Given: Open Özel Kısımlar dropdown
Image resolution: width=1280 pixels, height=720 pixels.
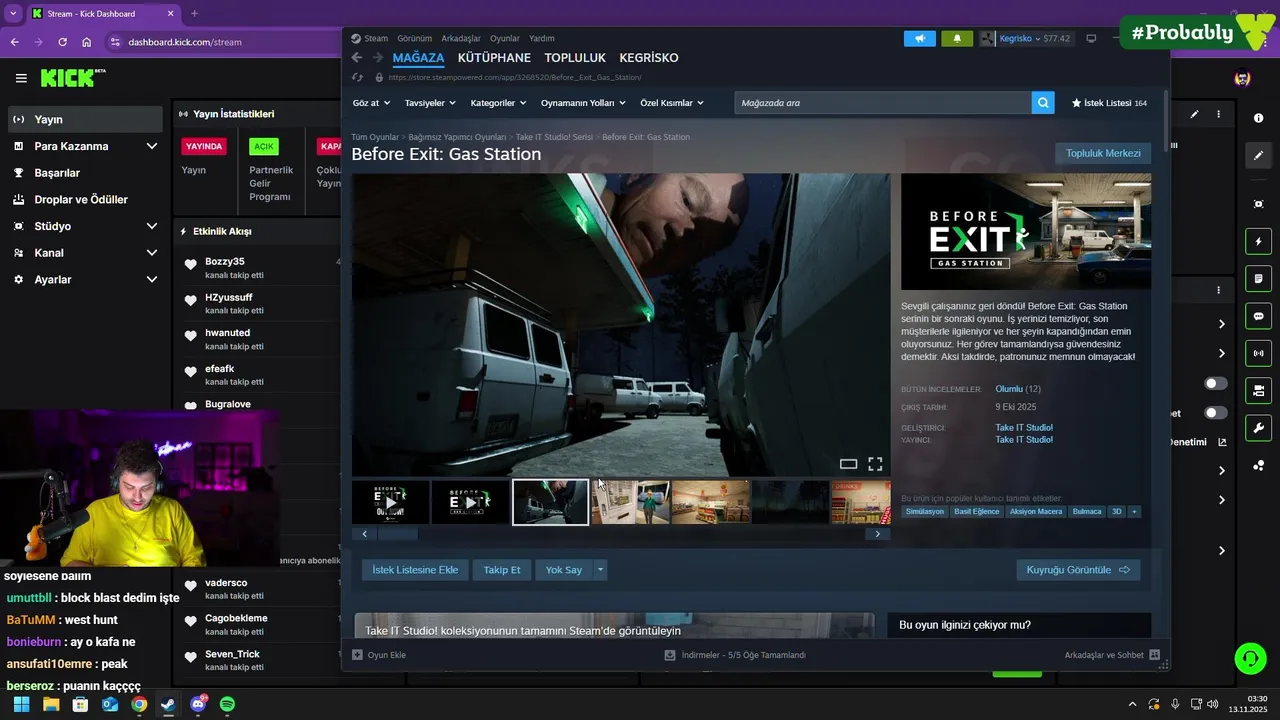Looking at the screenshot, I should pos(672,103).
